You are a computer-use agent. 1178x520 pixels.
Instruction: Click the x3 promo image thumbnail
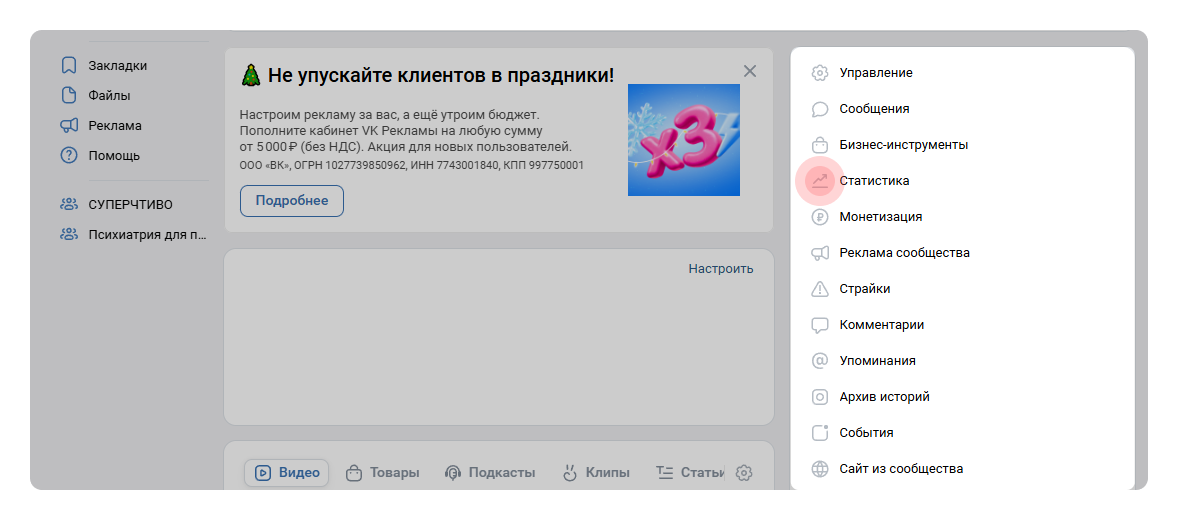coord(683,140)
